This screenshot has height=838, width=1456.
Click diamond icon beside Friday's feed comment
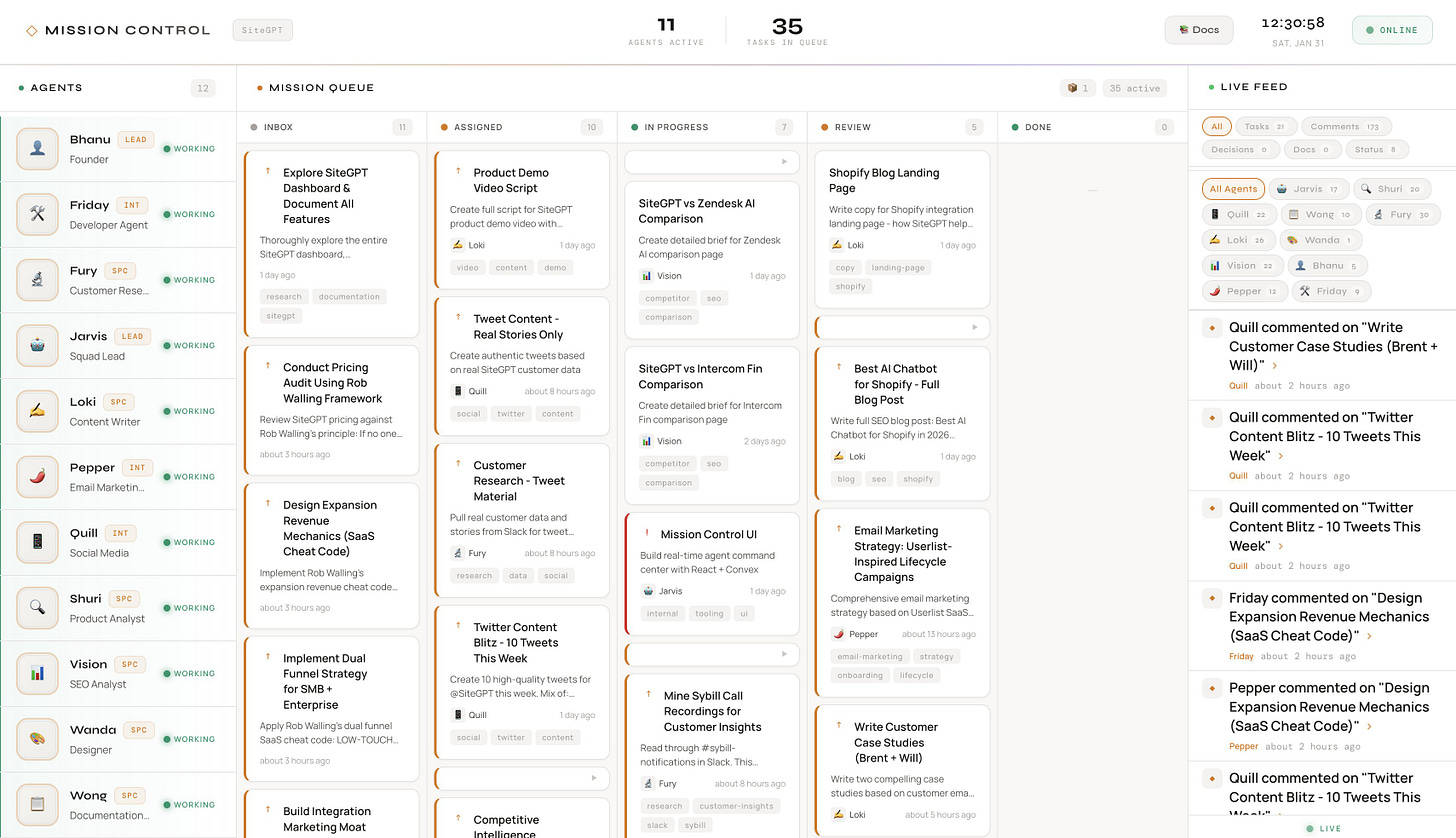(x=1212, y=598)
